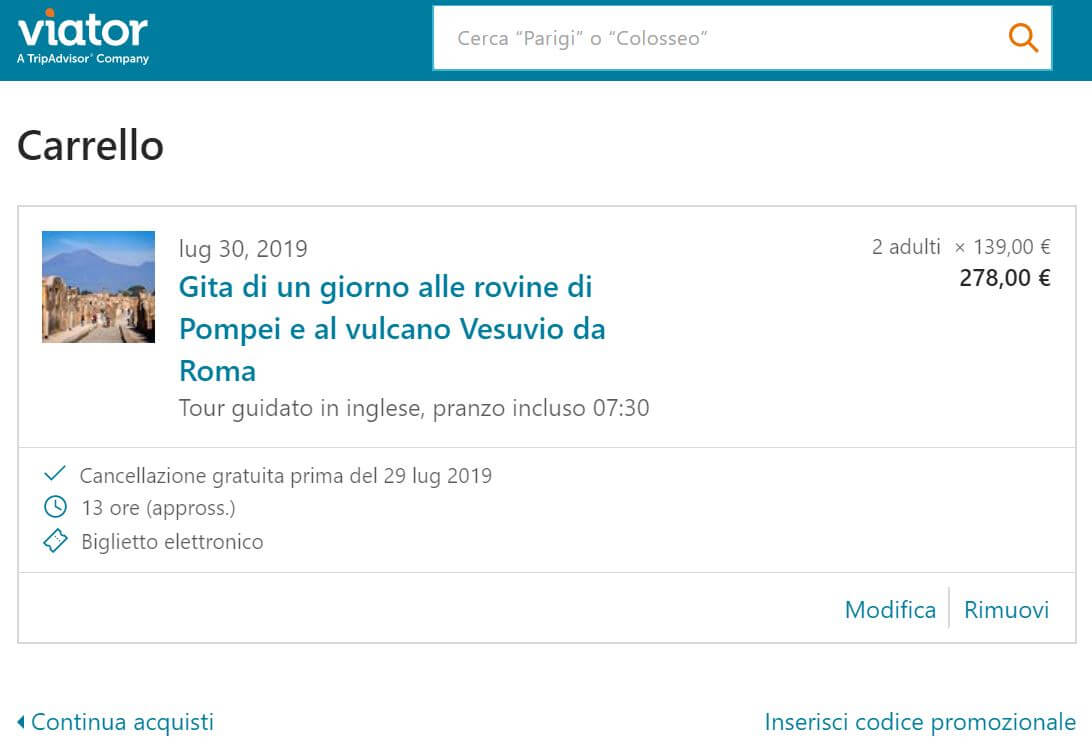Click the orange search magnifier icon
Screen dimensions: 1092x750
1023,38
